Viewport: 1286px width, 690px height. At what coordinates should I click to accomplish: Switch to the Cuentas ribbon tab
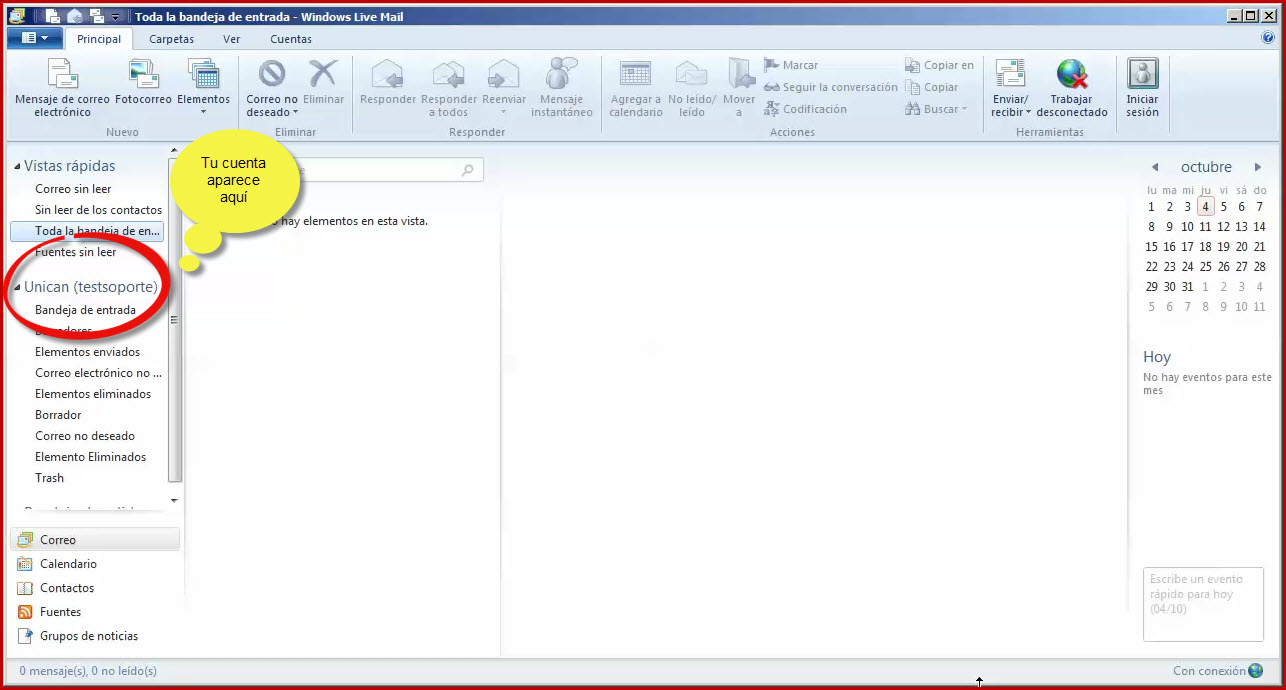[291, 39]
